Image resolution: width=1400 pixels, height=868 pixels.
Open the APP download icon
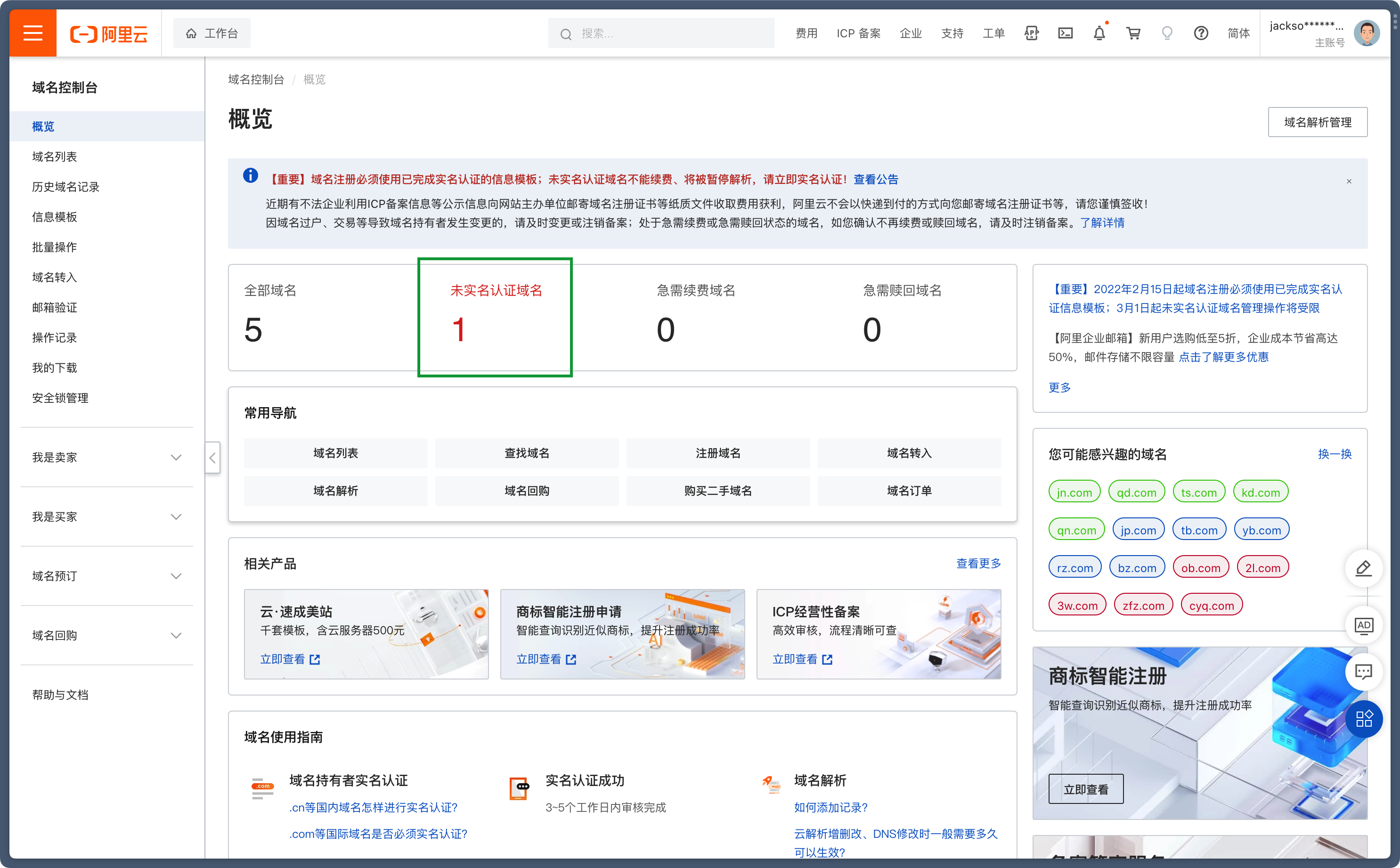pos(1031,33)
